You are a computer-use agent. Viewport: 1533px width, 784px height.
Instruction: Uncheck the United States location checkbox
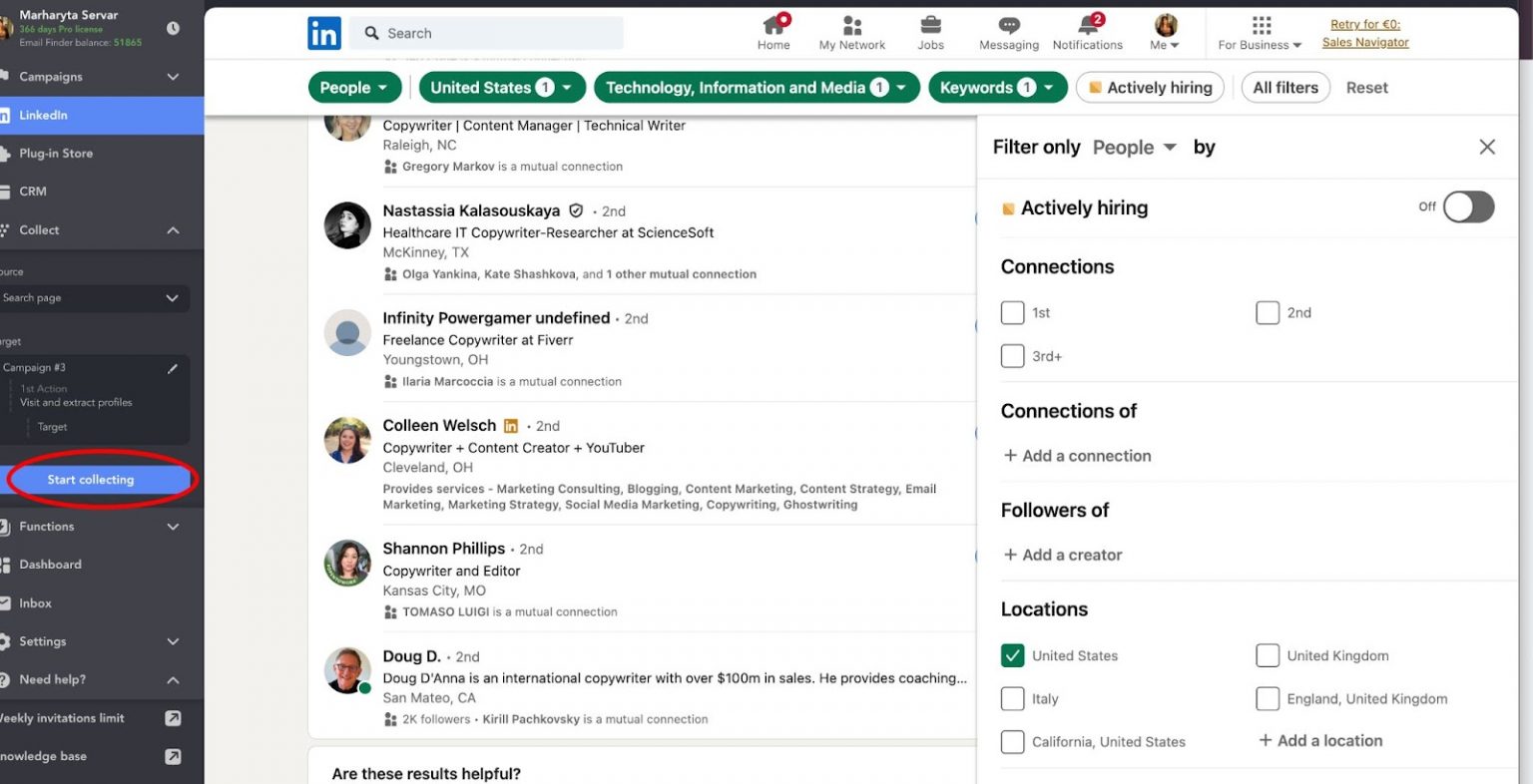coord(1012,655)
